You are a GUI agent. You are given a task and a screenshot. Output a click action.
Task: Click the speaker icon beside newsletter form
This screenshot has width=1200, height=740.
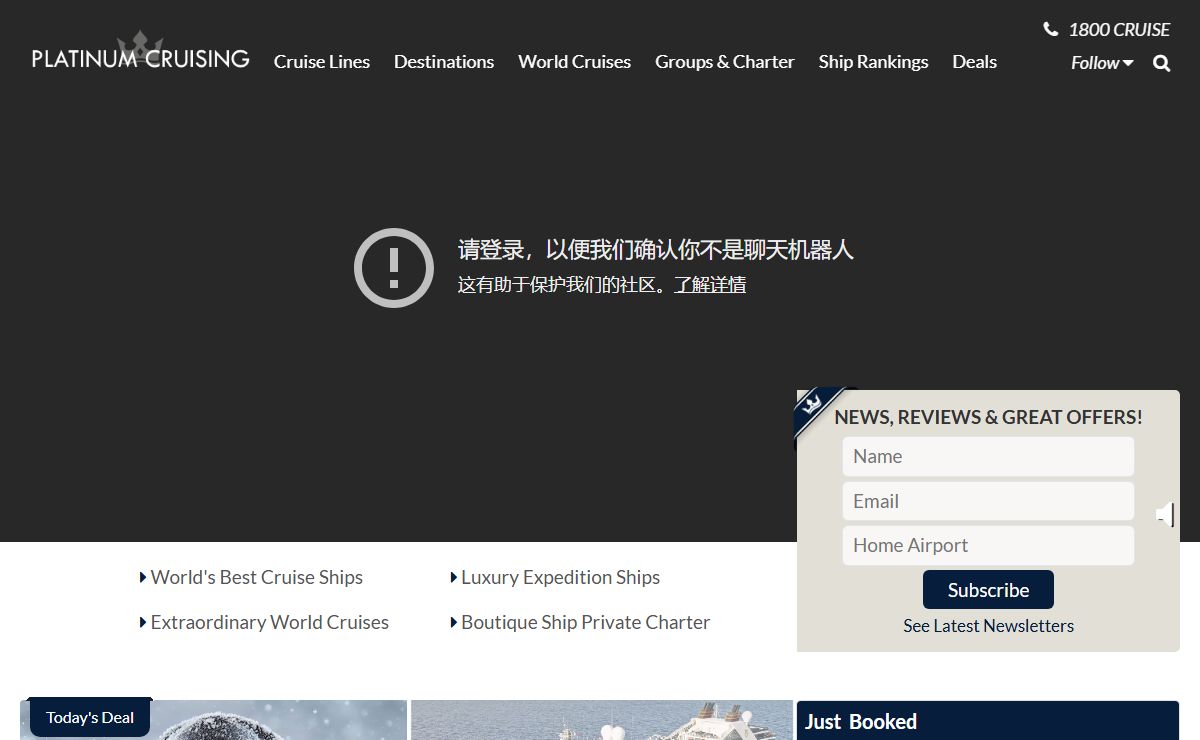point(1165,515)
